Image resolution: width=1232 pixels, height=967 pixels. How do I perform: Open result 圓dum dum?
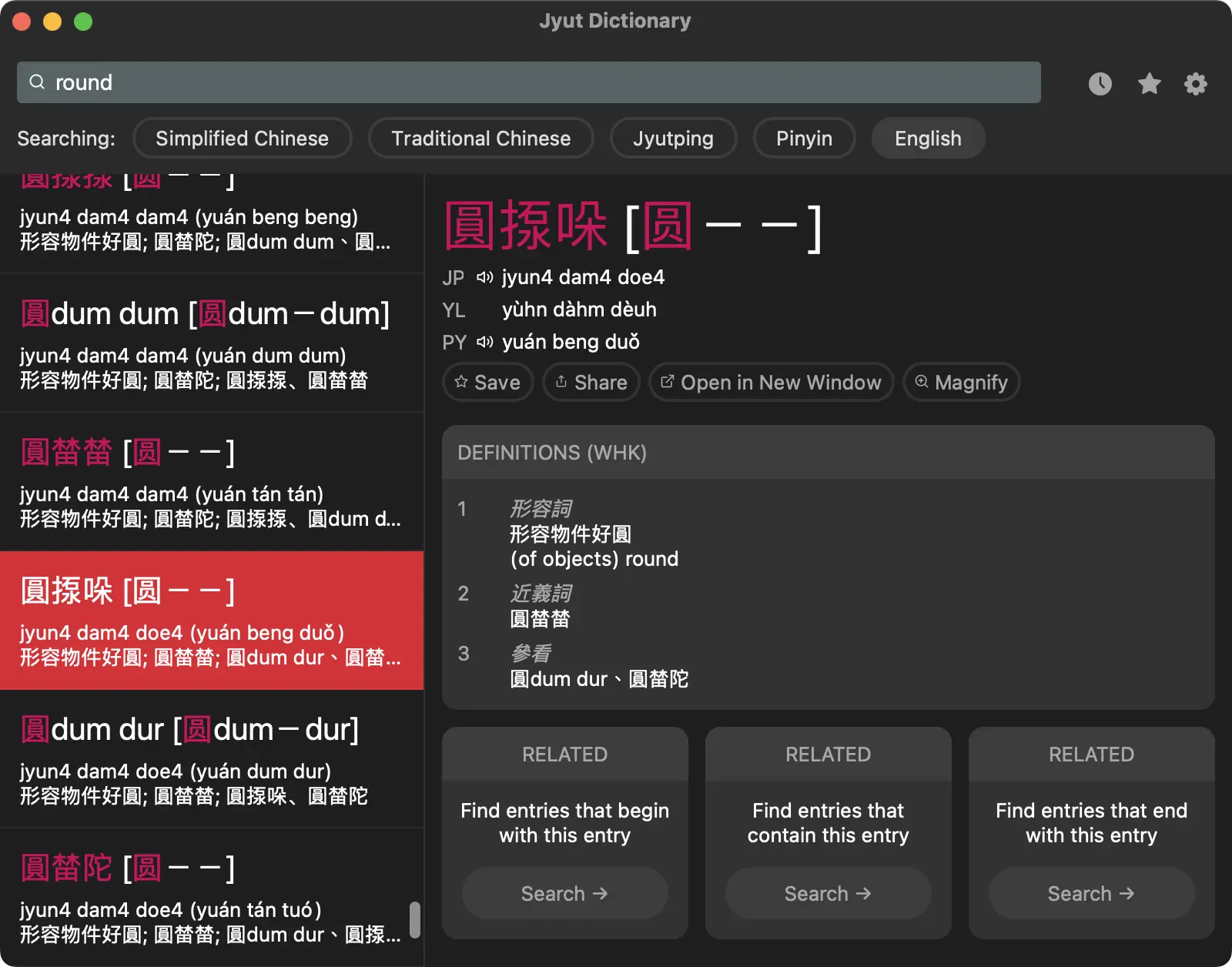[212, 343]
